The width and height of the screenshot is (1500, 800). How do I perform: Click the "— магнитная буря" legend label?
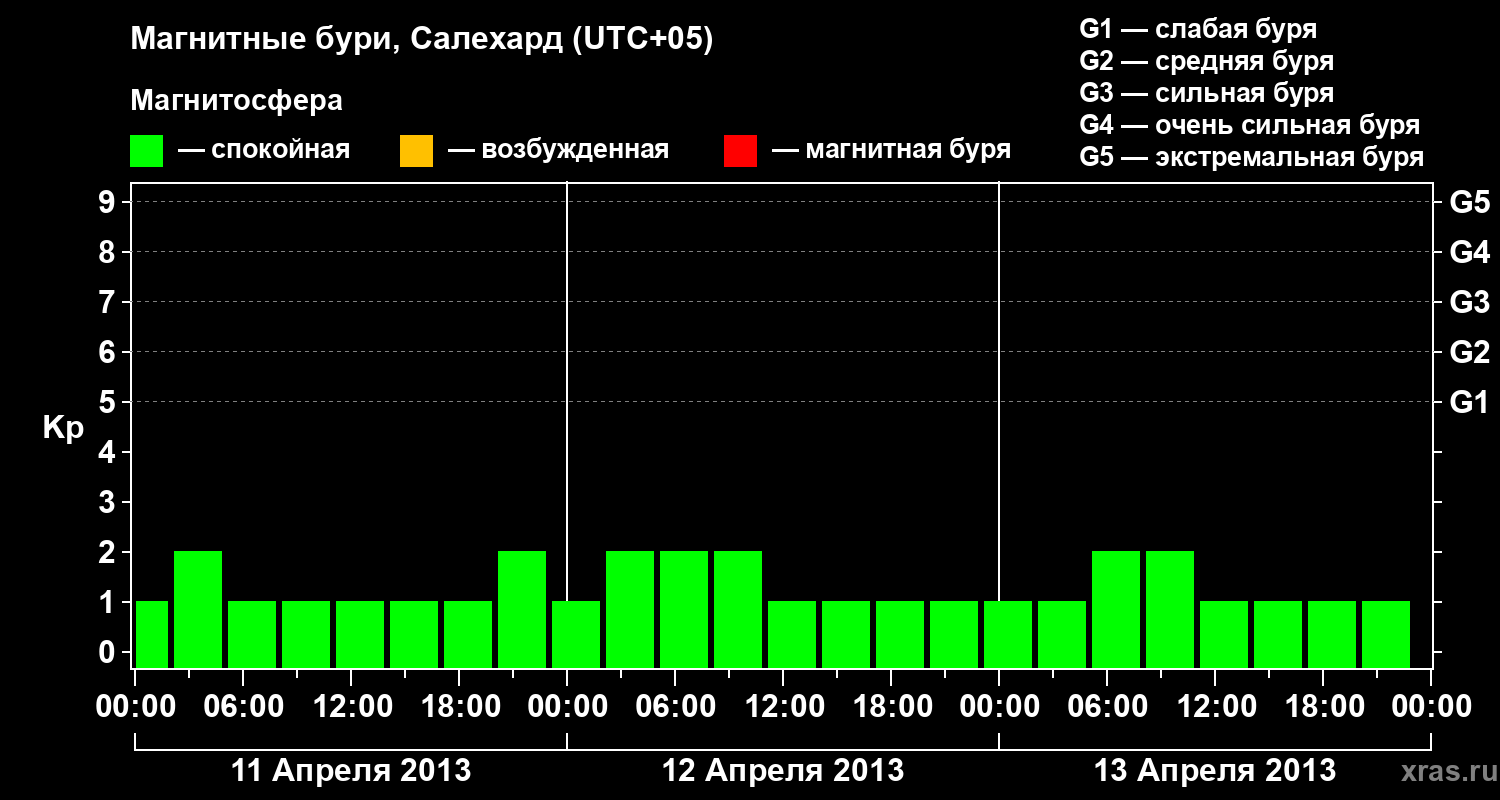pyautogui.click(x=891, y=150)
